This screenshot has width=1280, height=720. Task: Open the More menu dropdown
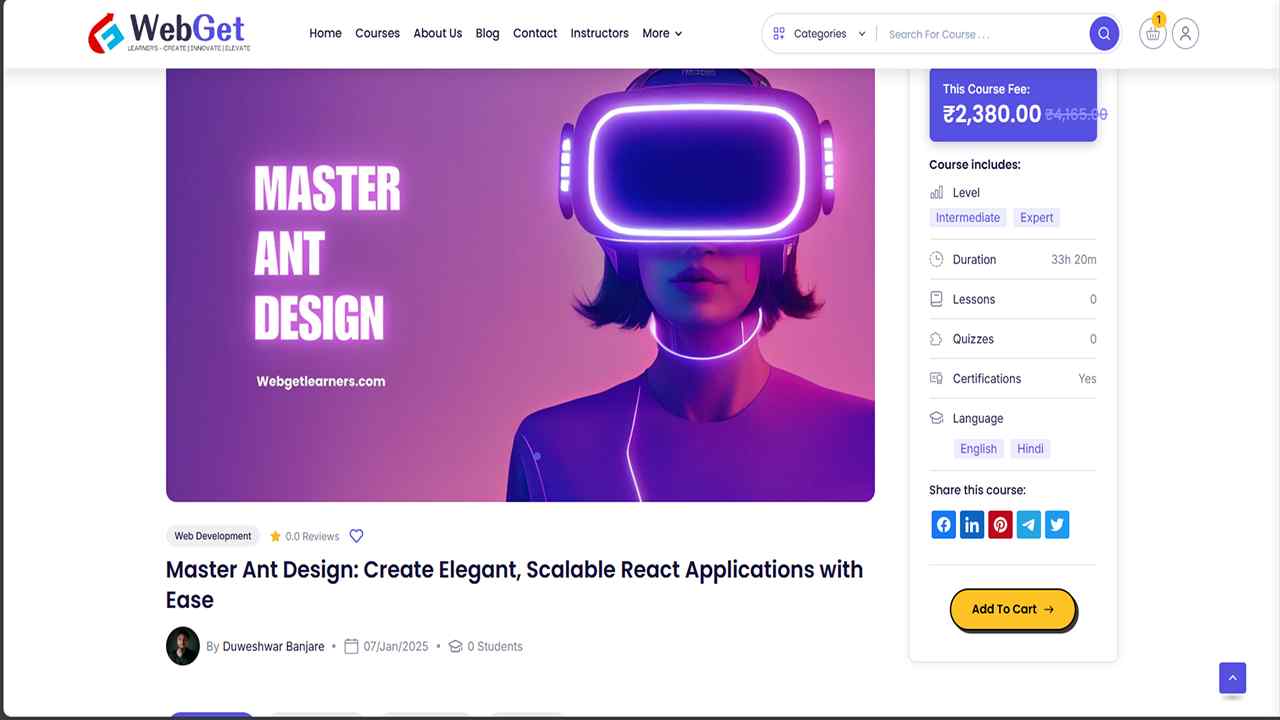point(662,33)
